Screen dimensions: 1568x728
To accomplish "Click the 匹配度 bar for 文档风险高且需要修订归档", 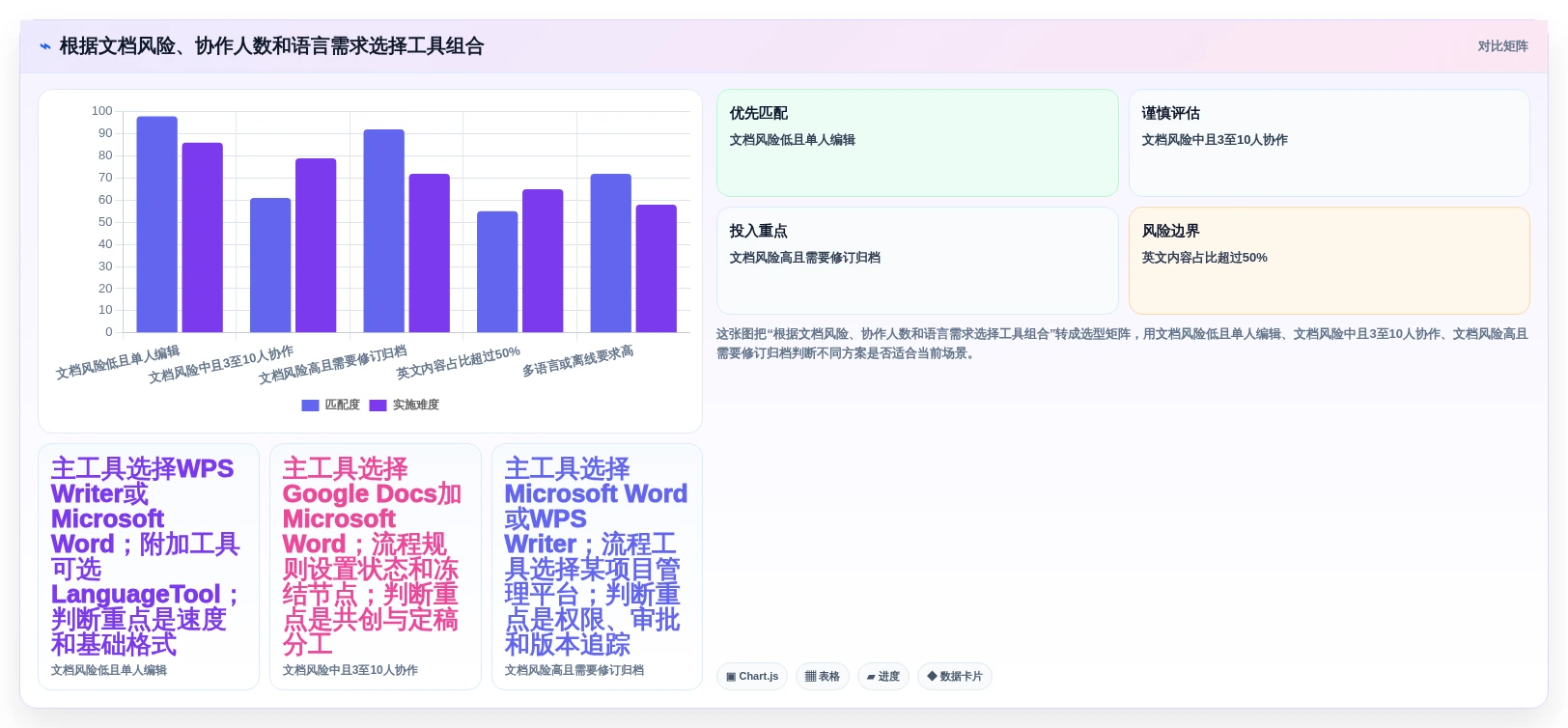I will (x=384, y=231).
